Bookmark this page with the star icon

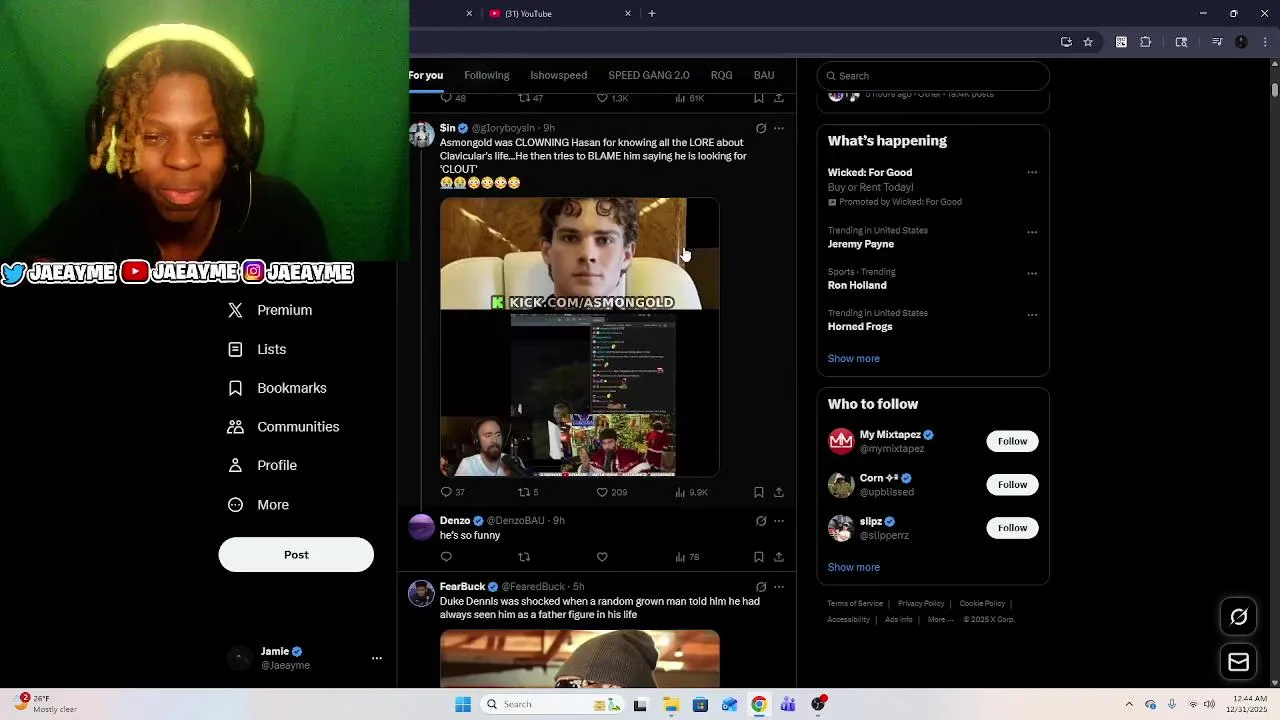(x=1088, y=42)
